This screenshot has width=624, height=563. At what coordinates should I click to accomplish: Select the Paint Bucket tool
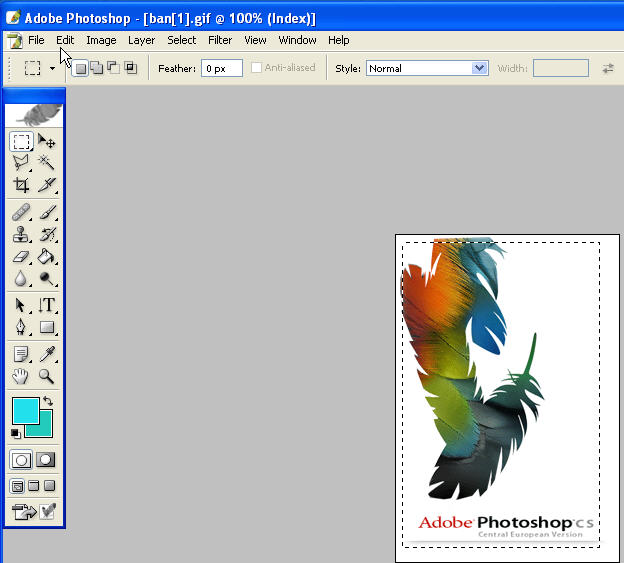pyautogui.click(x=46, y=257)
